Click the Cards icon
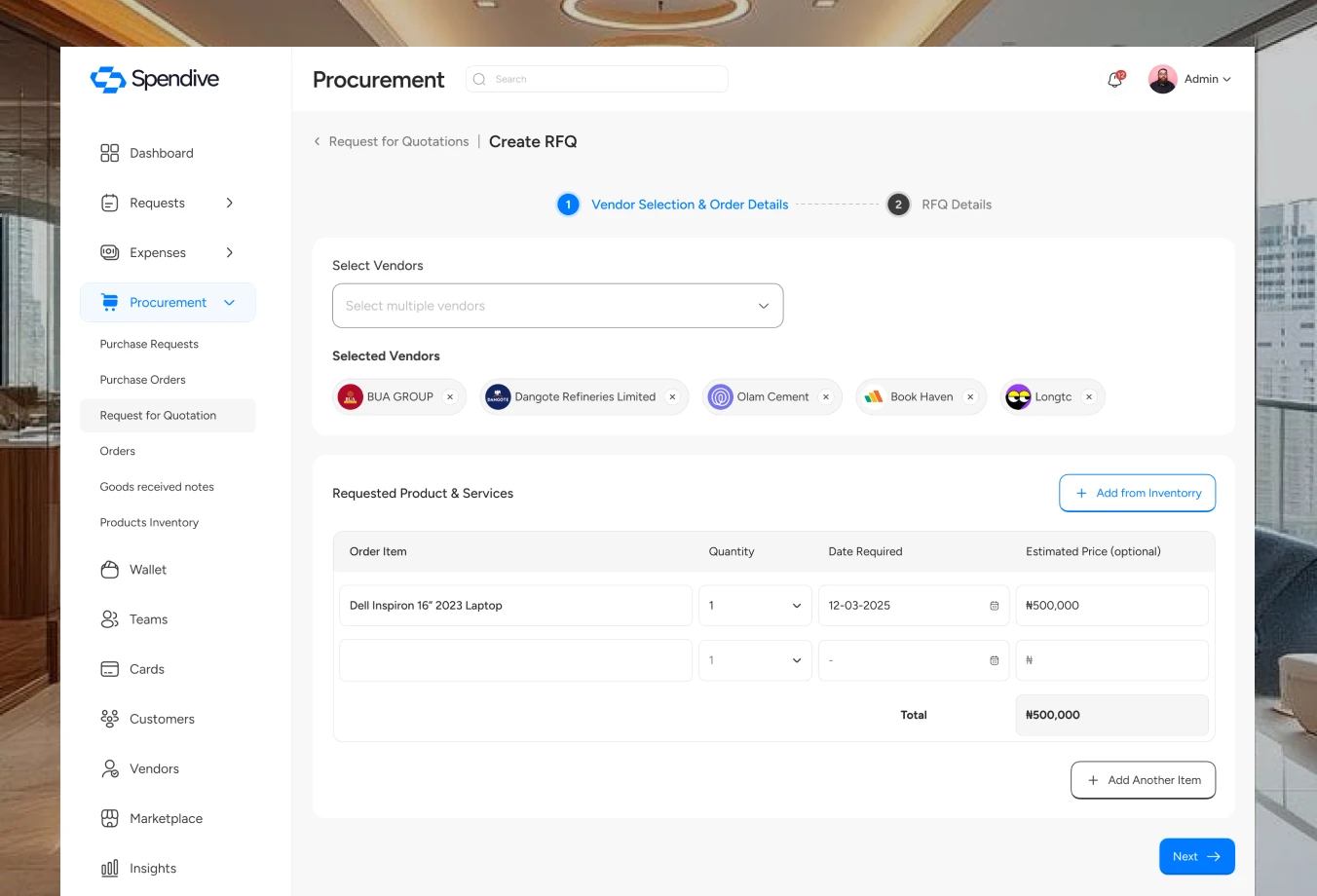Viewport: 1317px width, 896px height. coord(110,669)
